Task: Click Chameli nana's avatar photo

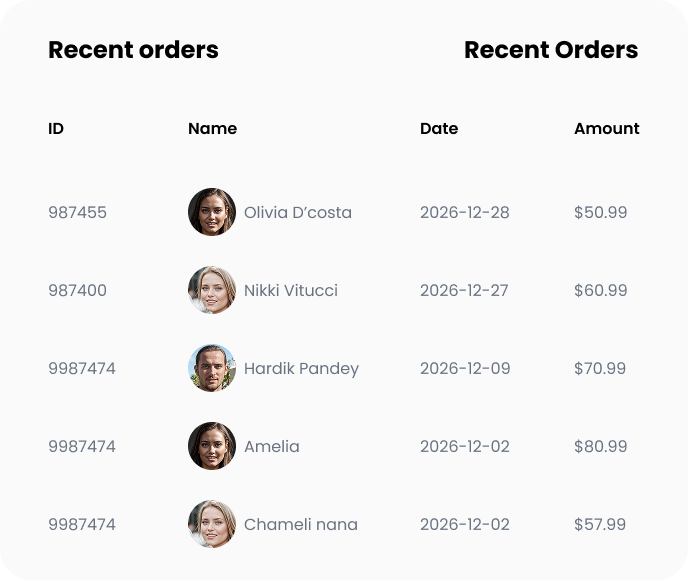Action: (212, 524)
